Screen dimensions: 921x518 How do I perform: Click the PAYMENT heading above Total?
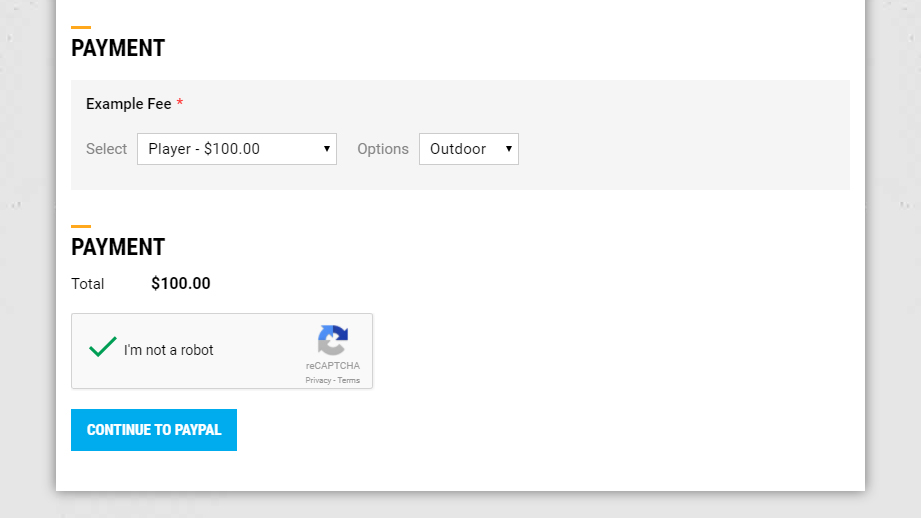(x=118, y=247)
